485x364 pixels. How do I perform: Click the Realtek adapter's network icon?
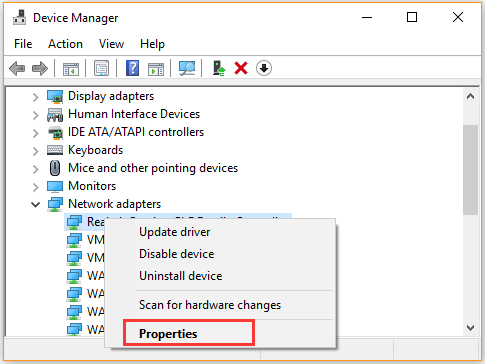point(74,222)
